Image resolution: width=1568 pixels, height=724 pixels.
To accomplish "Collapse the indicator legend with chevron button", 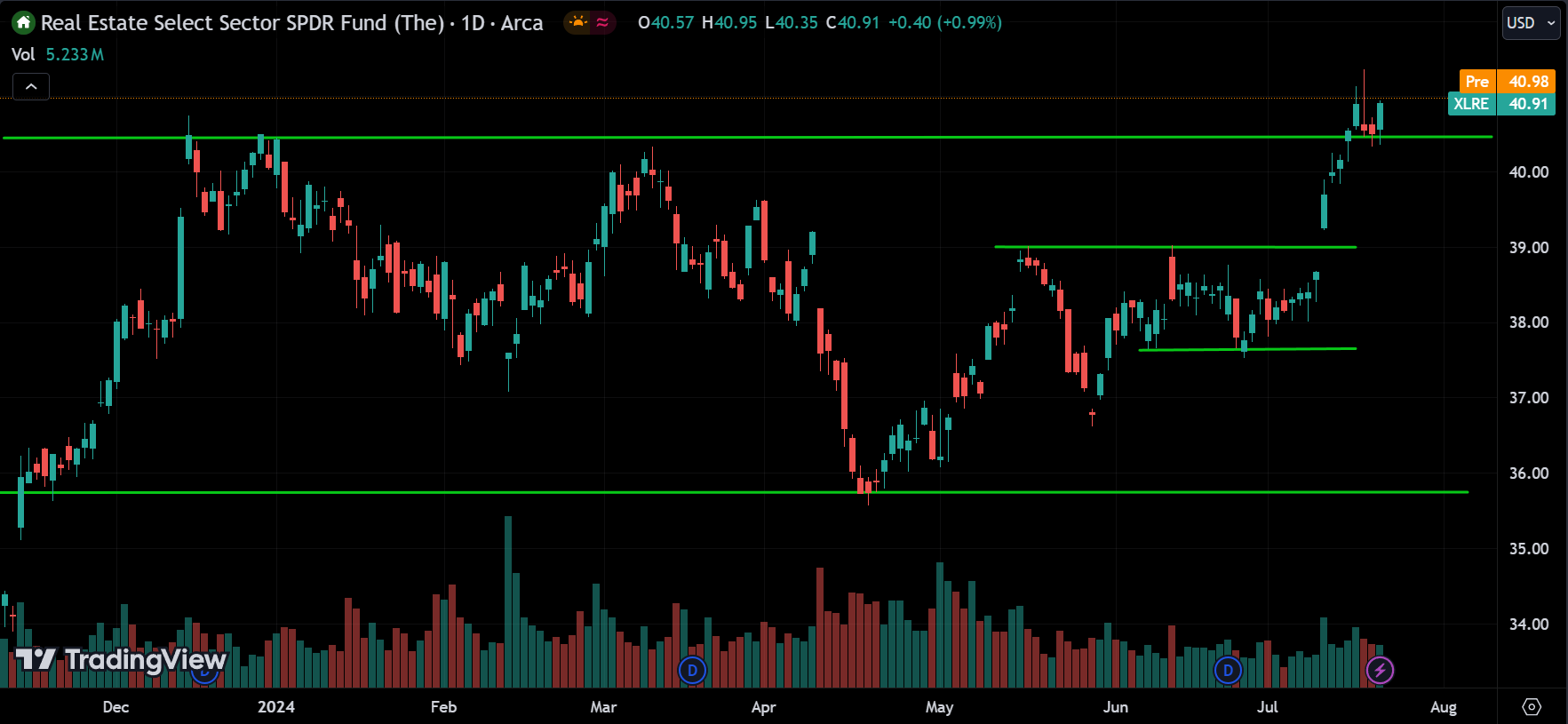I will coord(31,86).
